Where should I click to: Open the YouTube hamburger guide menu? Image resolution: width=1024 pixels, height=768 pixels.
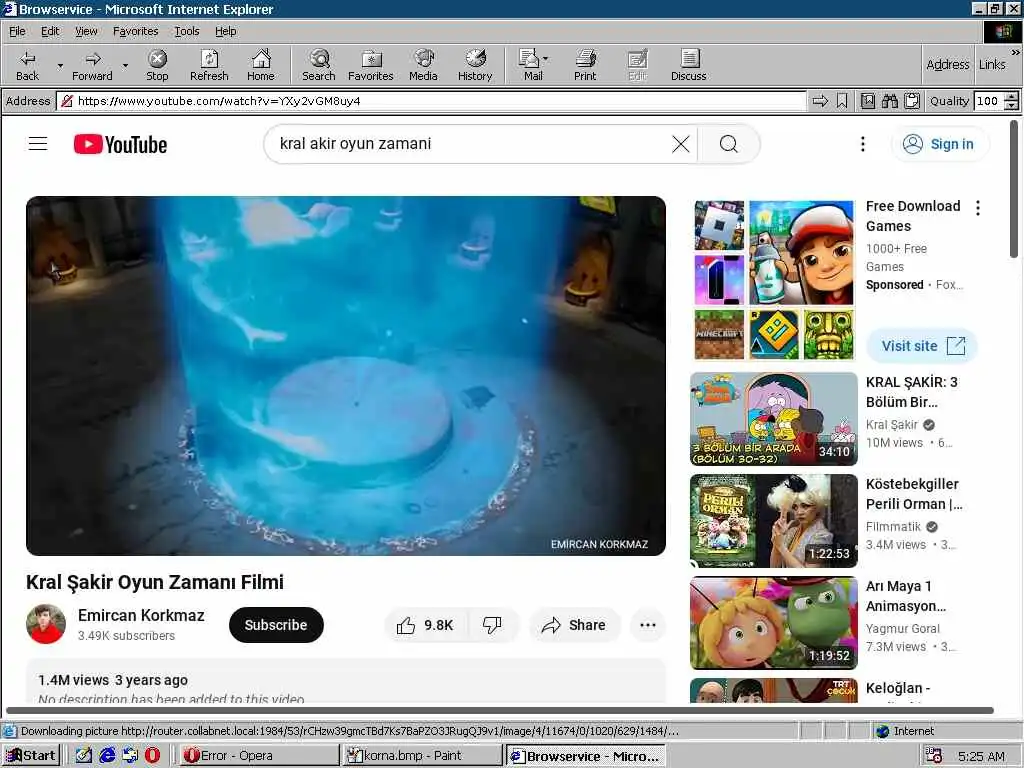pos(38,144)
